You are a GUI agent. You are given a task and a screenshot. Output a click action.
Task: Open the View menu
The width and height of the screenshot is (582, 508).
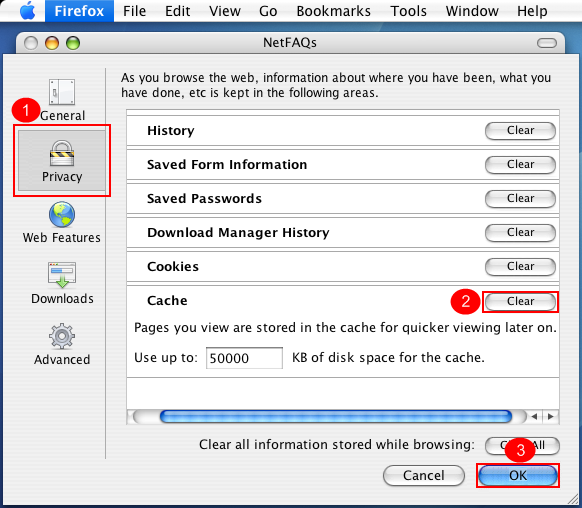tap(225, 11)
